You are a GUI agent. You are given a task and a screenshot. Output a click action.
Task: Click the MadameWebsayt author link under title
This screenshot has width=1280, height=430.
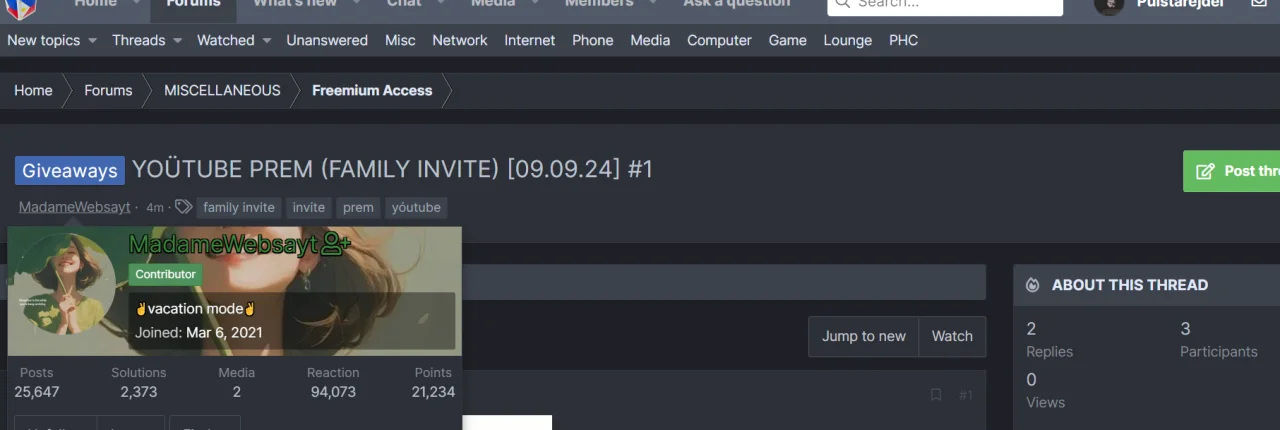74,207
